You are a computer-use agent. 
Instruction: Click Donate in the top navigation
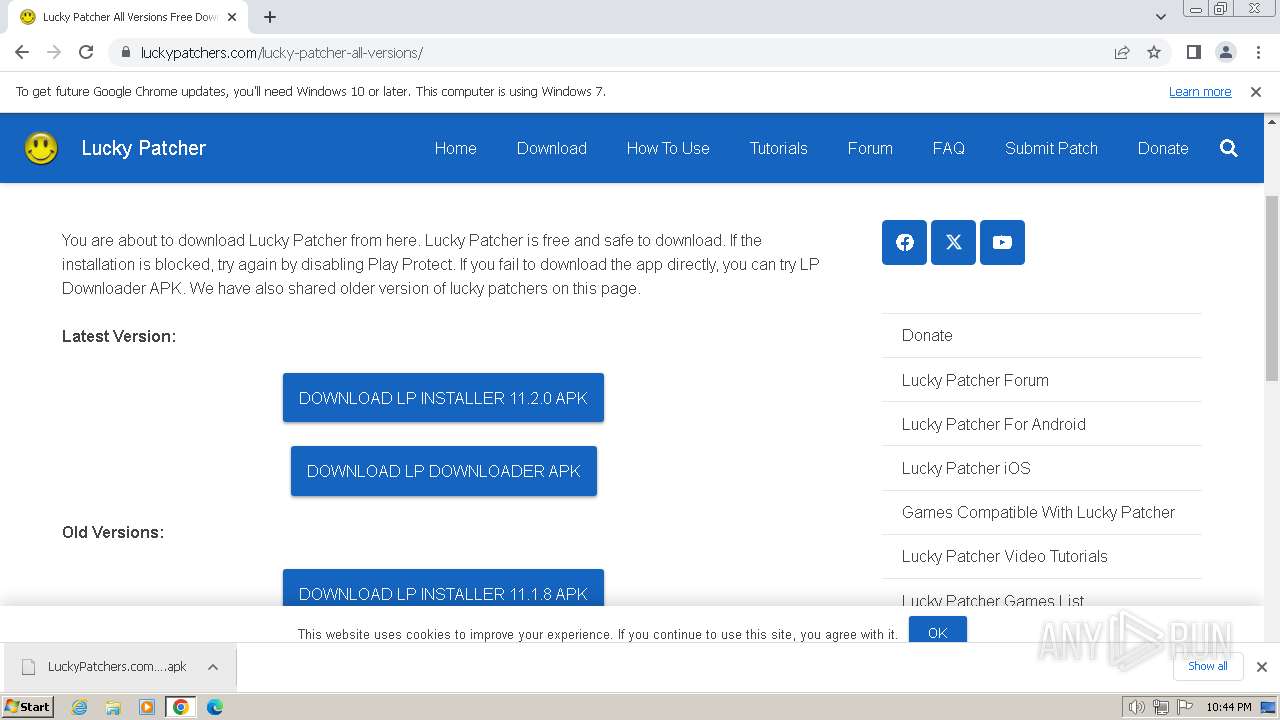click(1163, 148)
